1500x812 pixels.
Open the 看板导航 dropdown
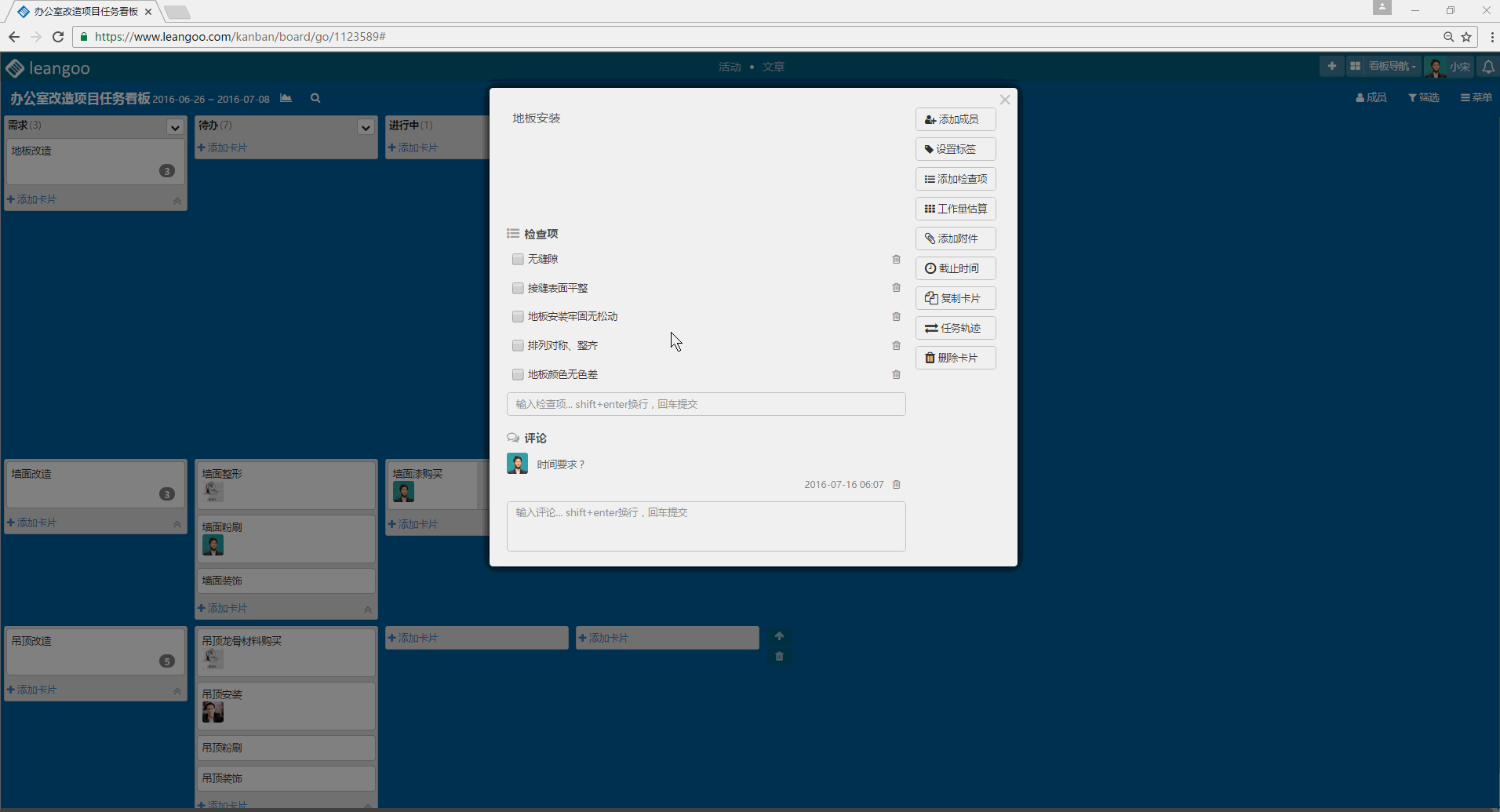(x=1392, y=67)
